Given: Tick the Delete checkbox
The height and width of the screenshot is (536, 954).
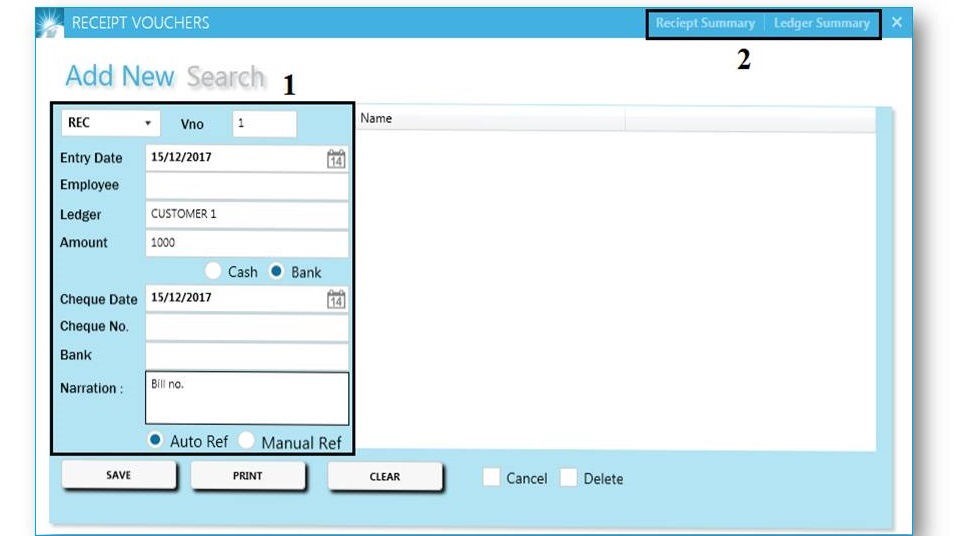Looking at the screenshot, I should pyautogui.click(x=568, y=477).
